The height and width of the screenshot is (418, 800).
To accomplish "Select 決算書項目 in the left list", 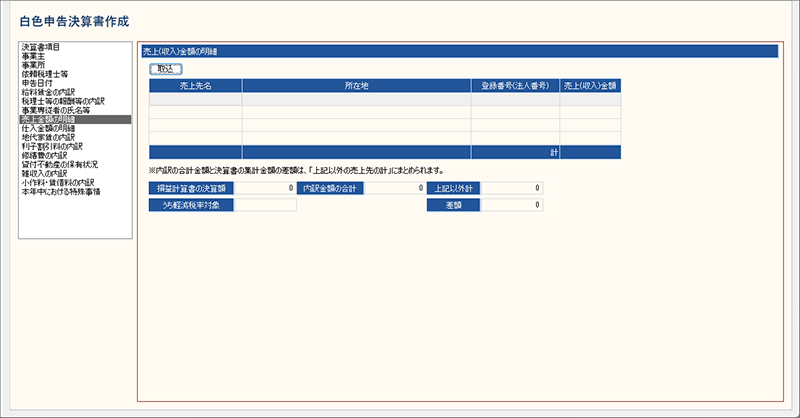I will [41, 47].
